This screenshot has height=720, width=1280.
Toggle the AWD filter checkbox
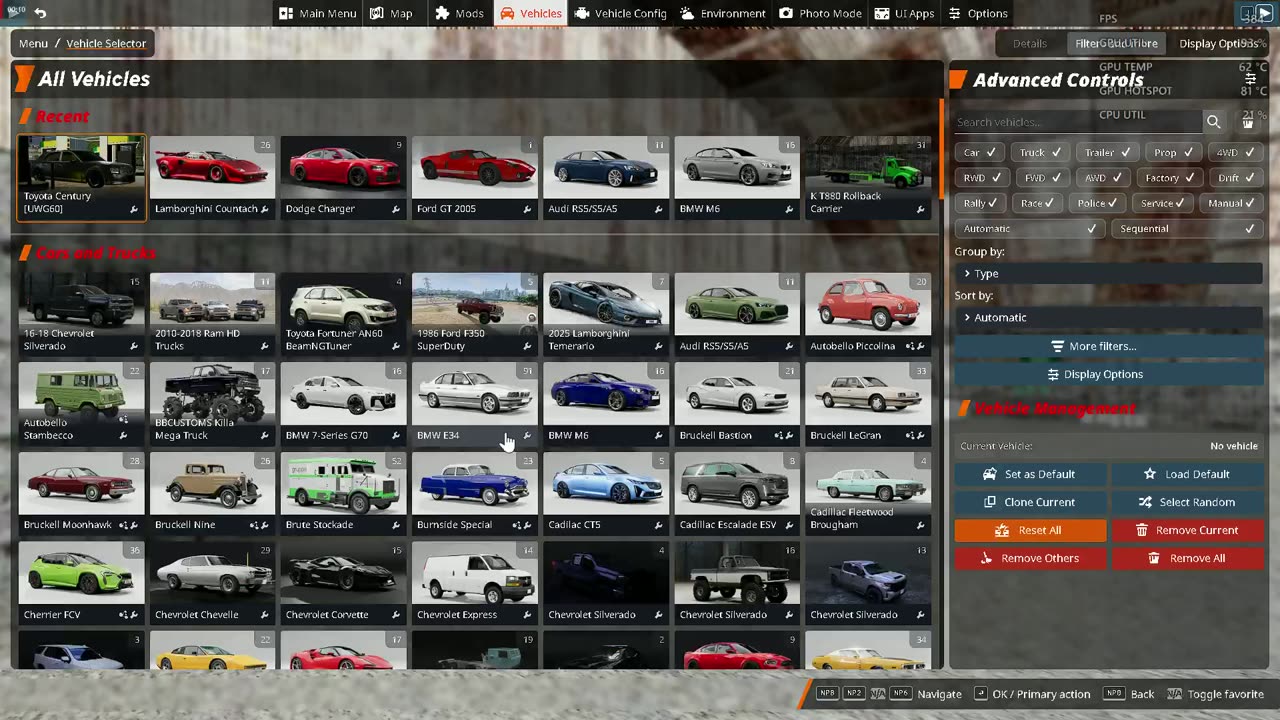point(1103,178)
